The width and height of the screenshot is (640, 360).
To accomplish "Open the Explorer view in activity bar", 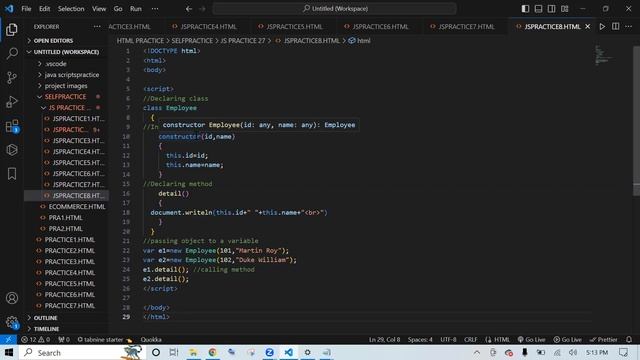I will [x=12, y=29].
